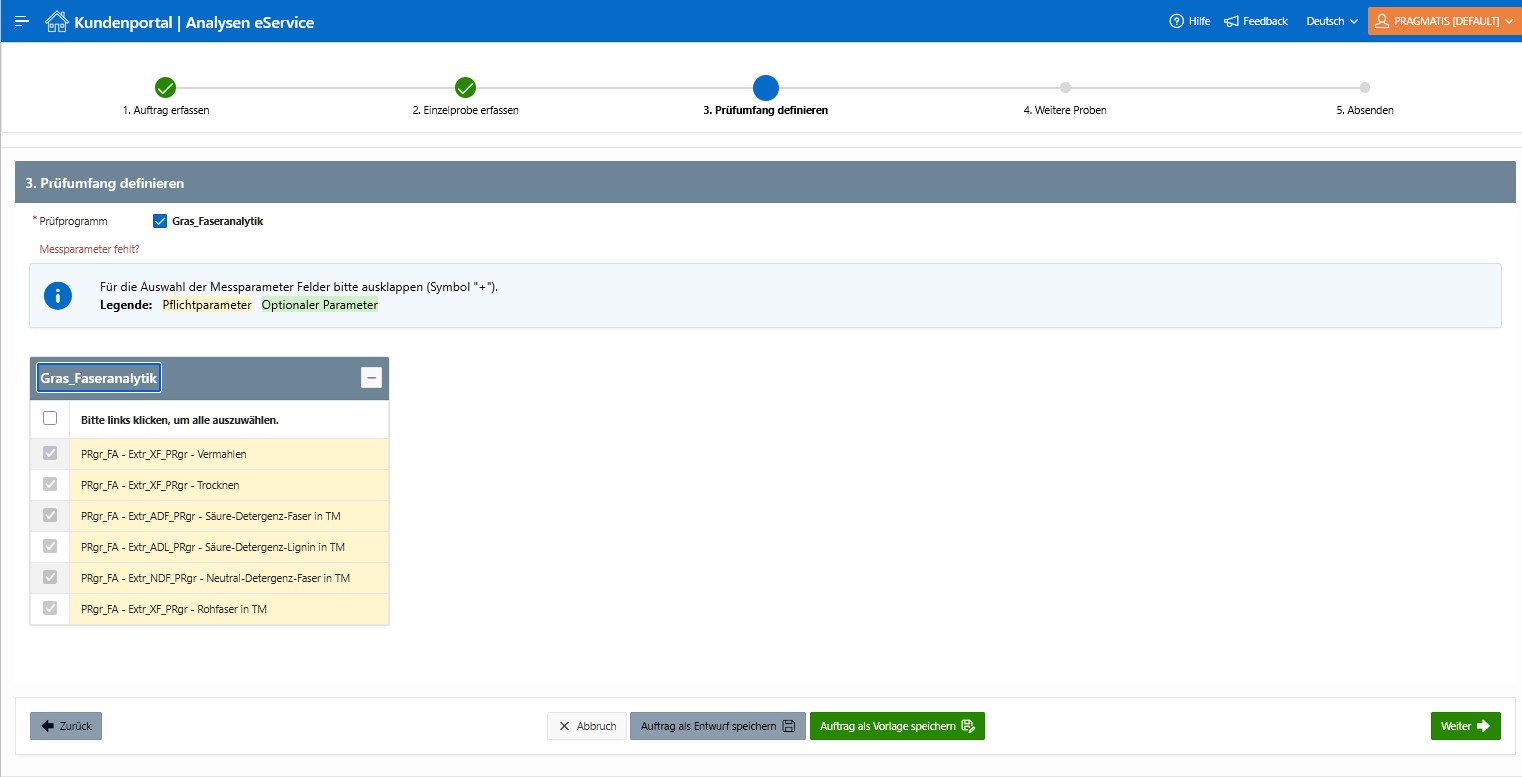Go to step 1. Auftrag erfassen
The image size is (1522, 777).
[166, 110]
